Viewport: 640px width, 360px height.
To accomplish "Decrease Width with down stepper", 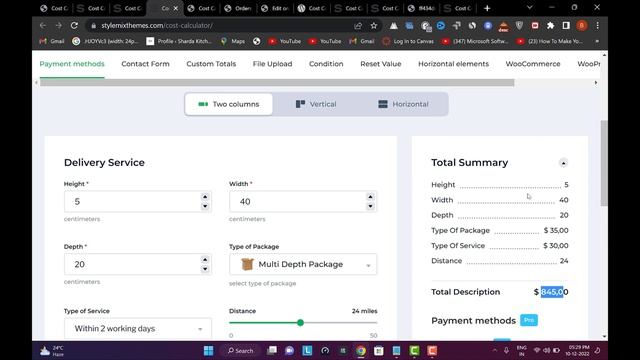I will (x=370, y=206).
